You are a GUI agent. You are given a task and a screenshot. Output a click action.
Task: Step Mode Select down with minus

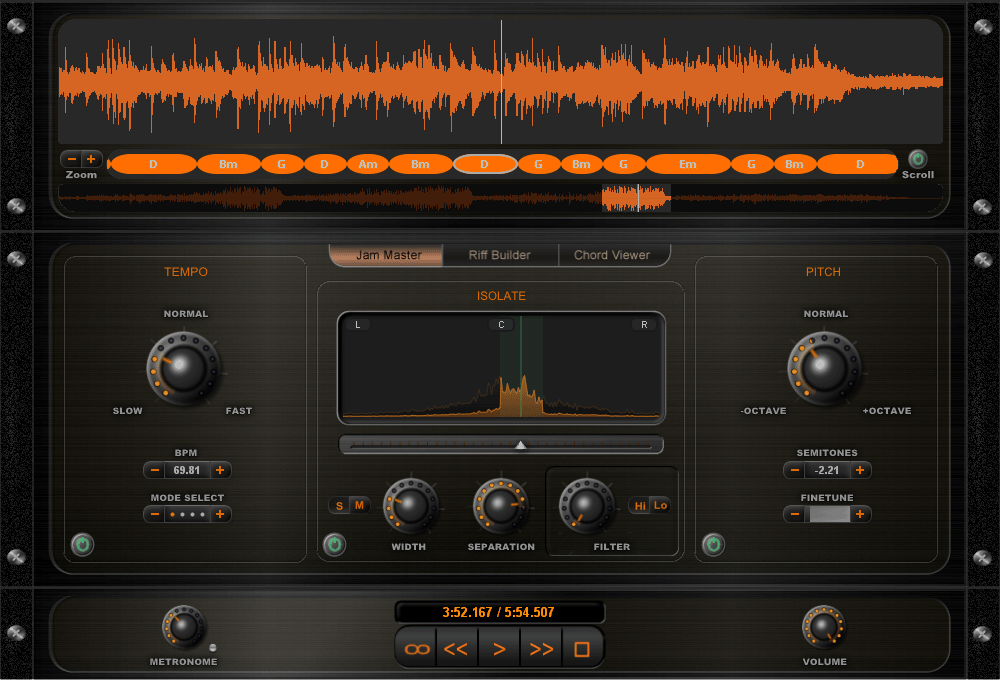point(154,514)
